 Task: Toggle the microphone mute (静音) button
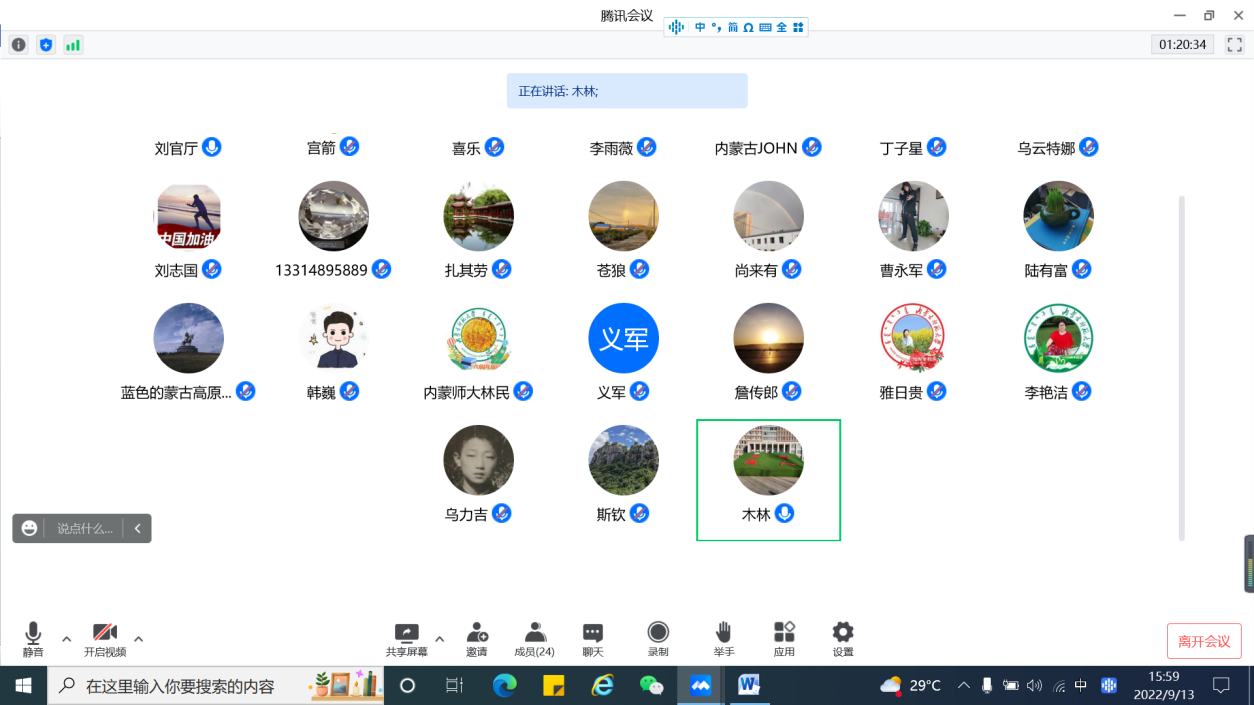(33, 638)
